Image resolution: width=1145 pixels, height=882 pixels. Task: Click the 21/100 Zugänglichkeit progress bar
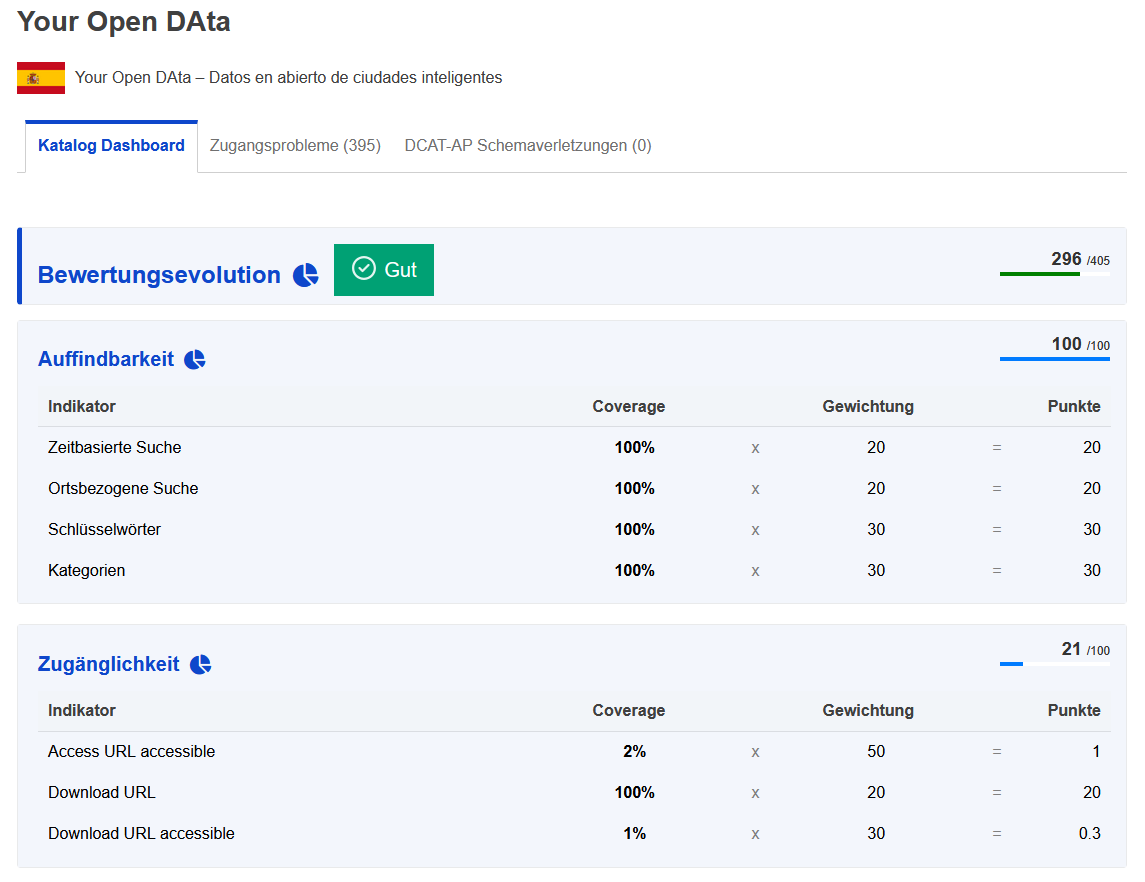(1054, 664)
